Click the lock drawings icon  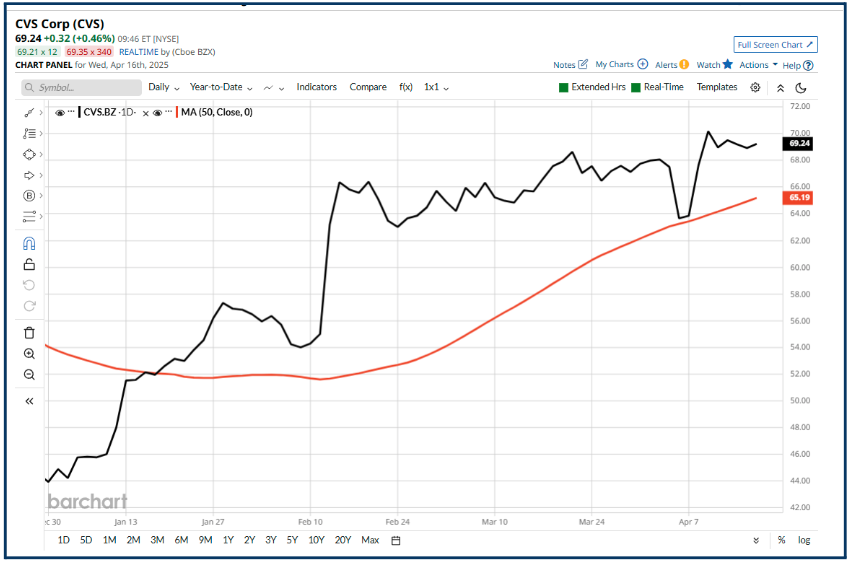pos(29,264)
